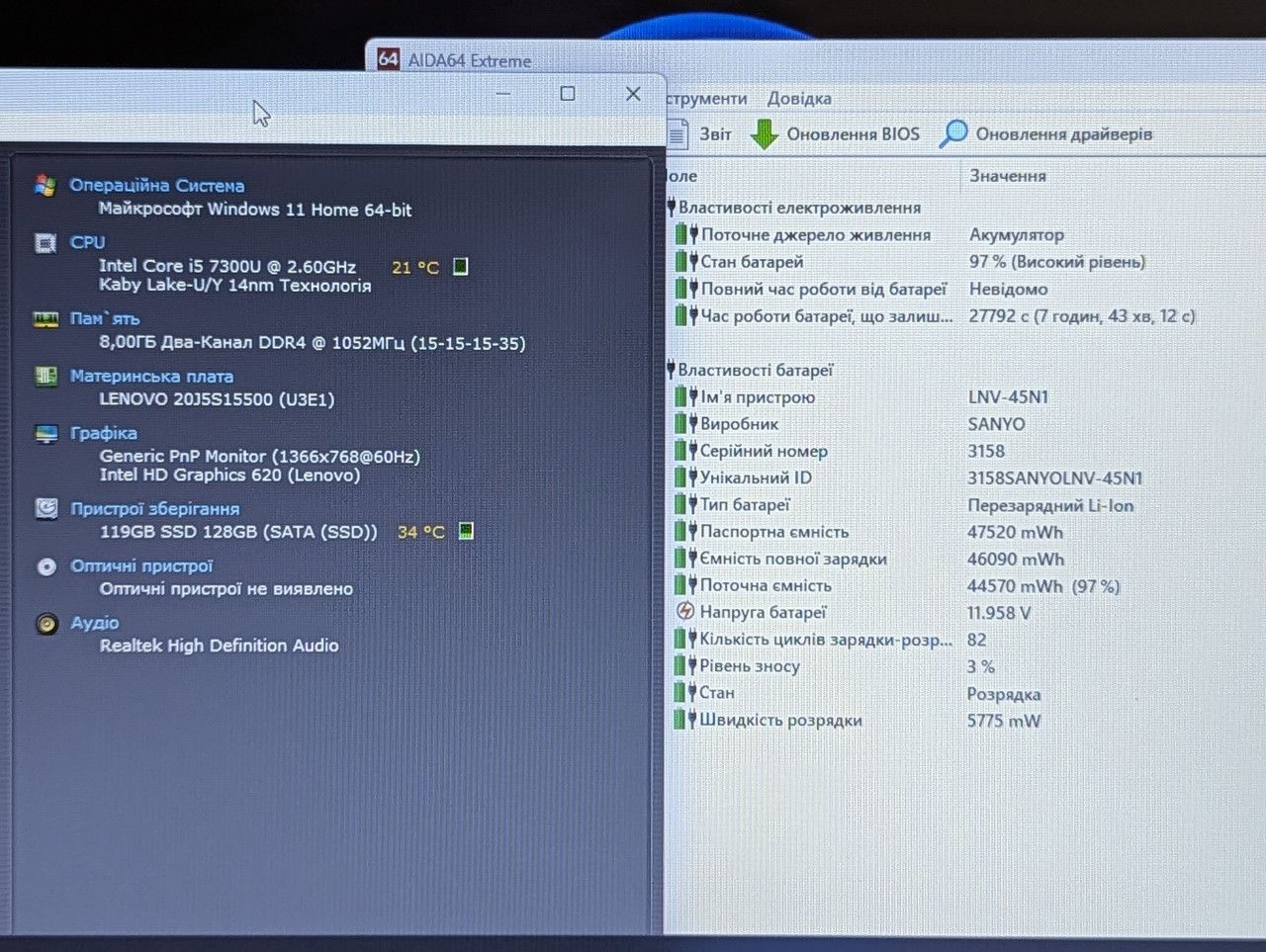Click the drive icon beside Пристрої зберігання
1266x952 pixels.
point(45,508)
